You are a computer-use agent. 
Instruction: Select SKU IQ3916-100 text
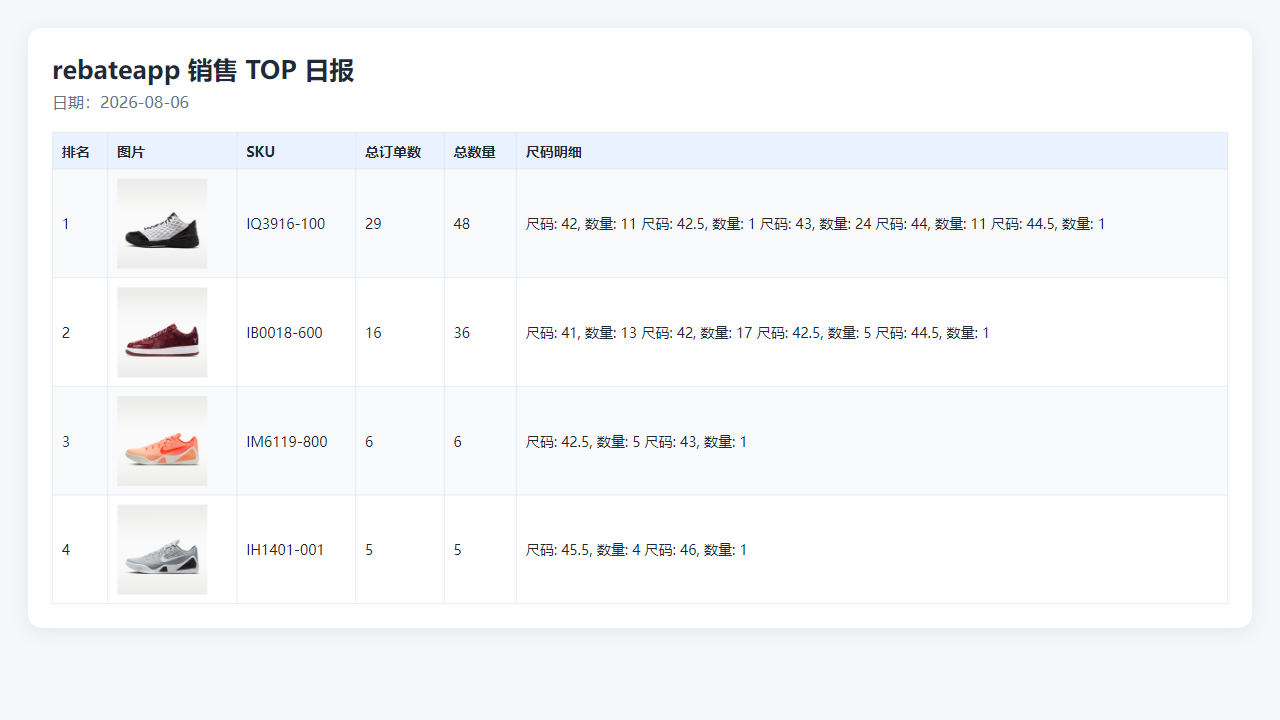pyautogui.click(x=286, y=224)
